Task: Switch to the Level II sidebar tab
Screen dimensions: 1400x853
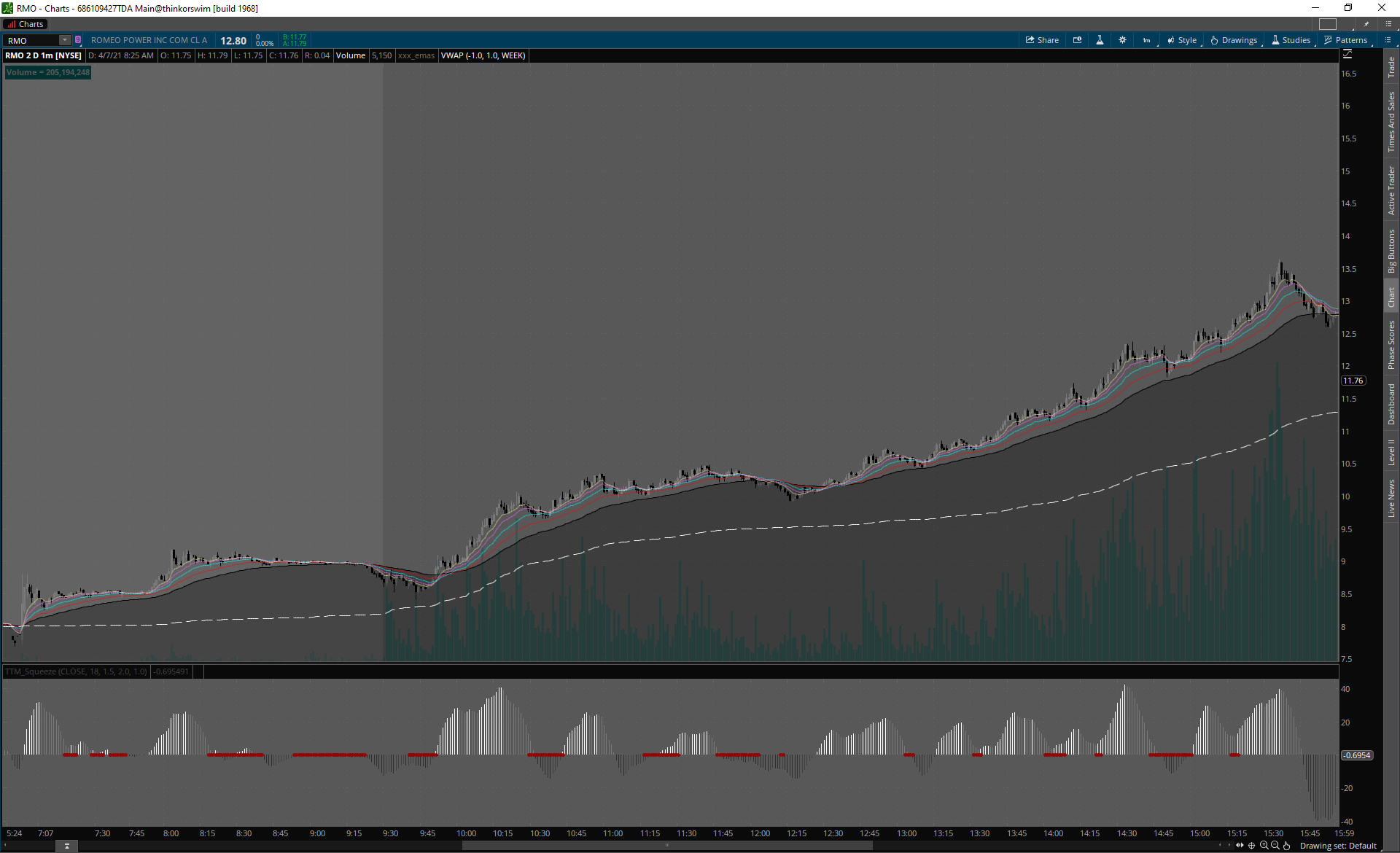Action: [x=1391, y=452]
